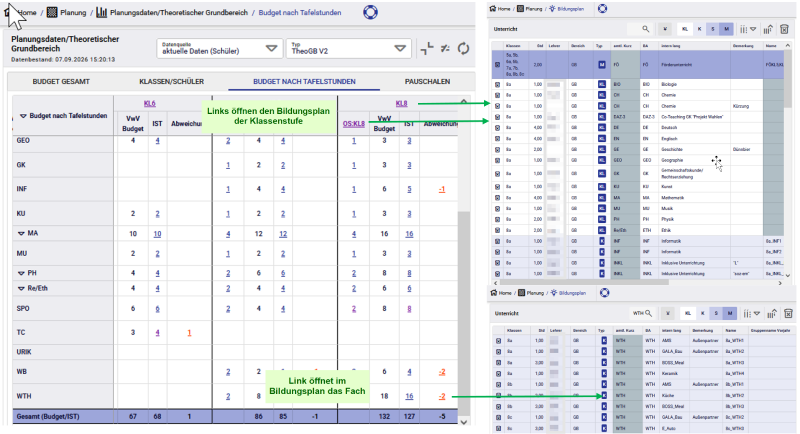
Task: Toggle KL filter in upper Unterricht toolbar
Action: (685, 29)
